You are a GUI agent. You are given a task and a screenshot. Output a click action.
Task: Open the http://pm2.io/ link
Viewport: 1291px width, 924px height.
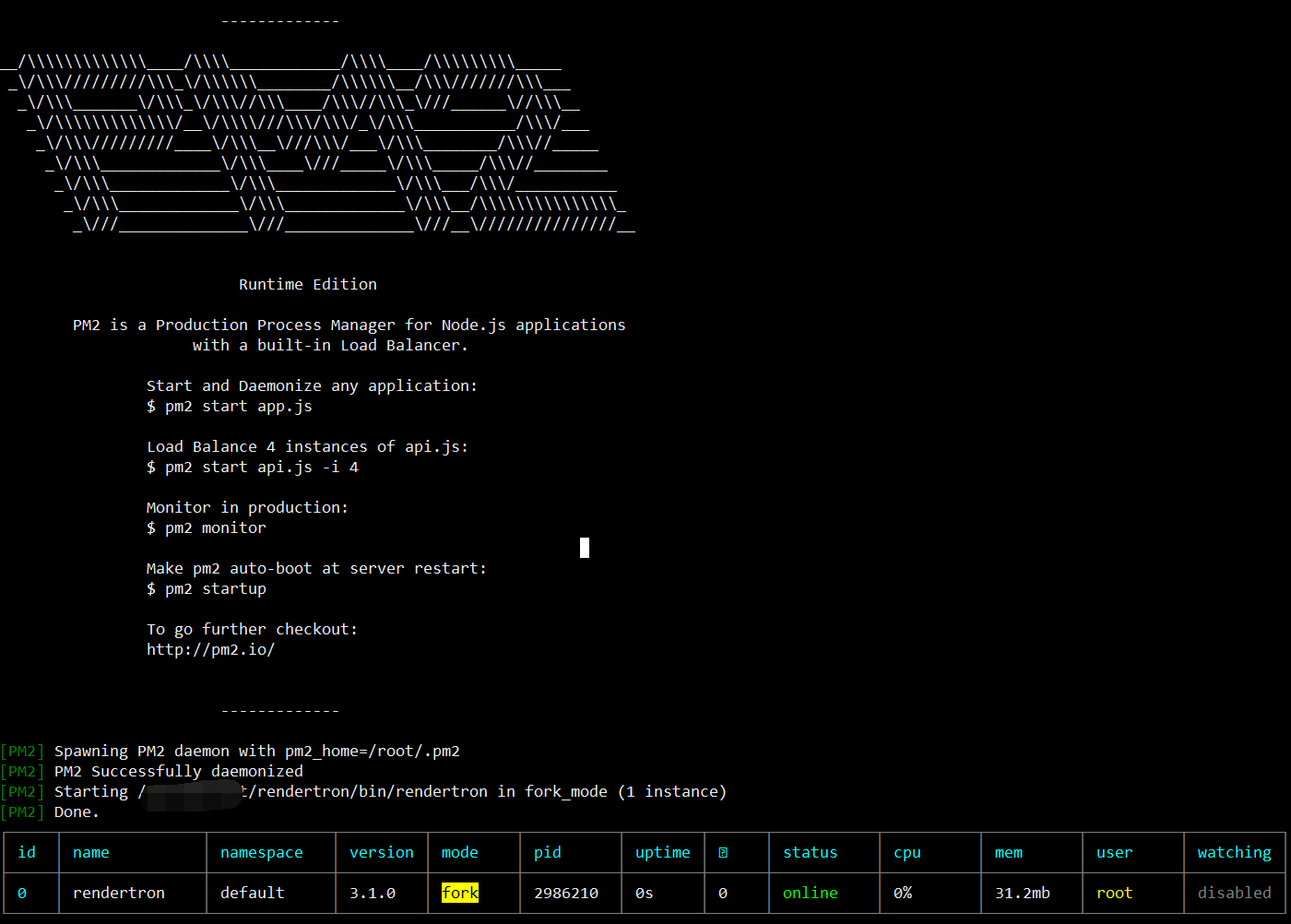[x=210, y=649]
